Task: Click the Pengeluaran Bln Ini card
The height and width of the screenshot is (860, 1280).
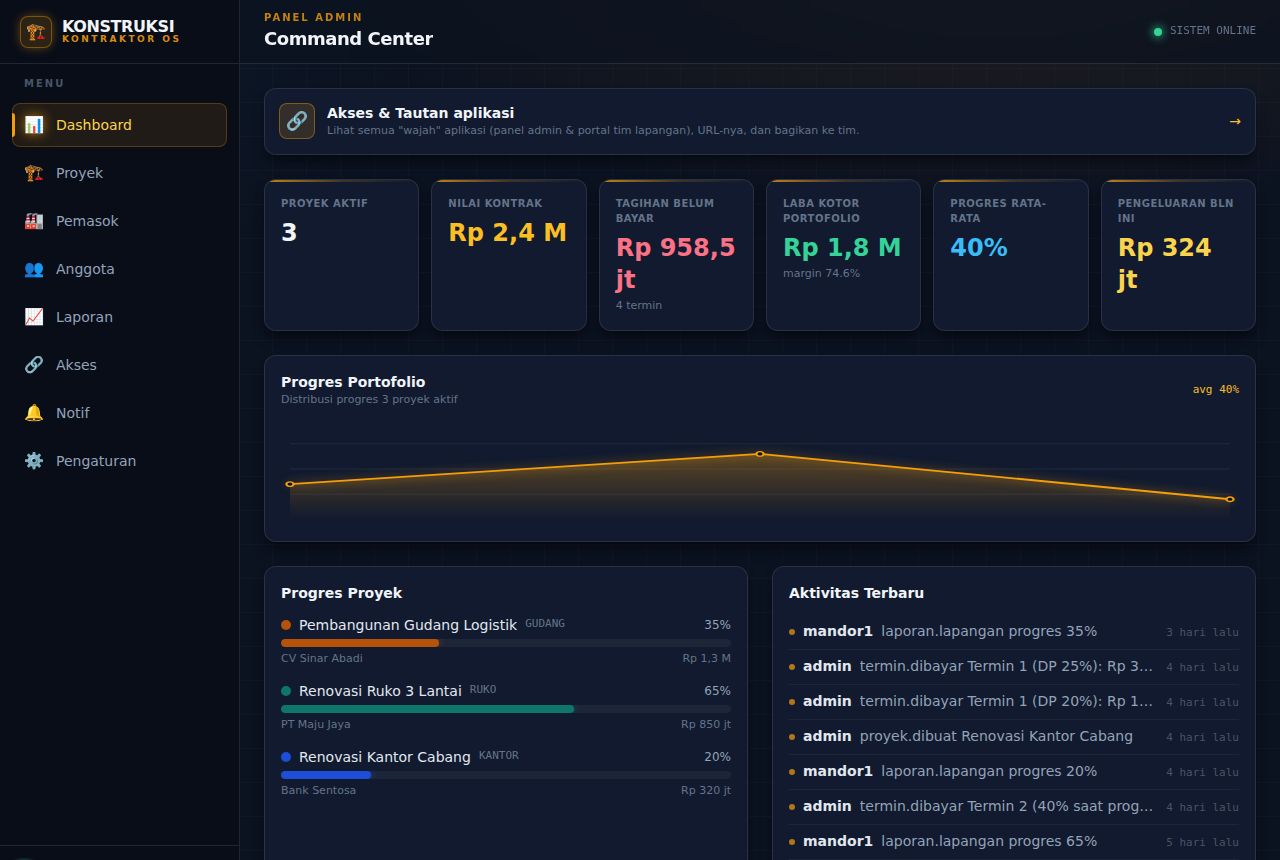Action: 1178,255
